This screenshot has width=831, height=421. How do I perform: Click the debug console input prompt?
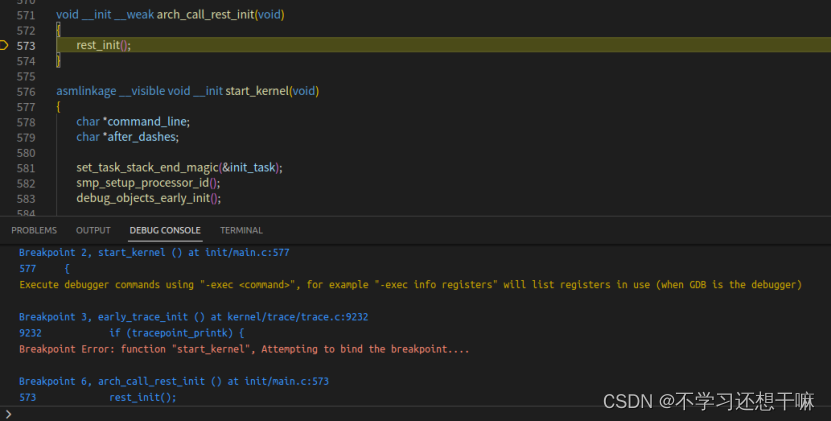click(x=416, y=414)
